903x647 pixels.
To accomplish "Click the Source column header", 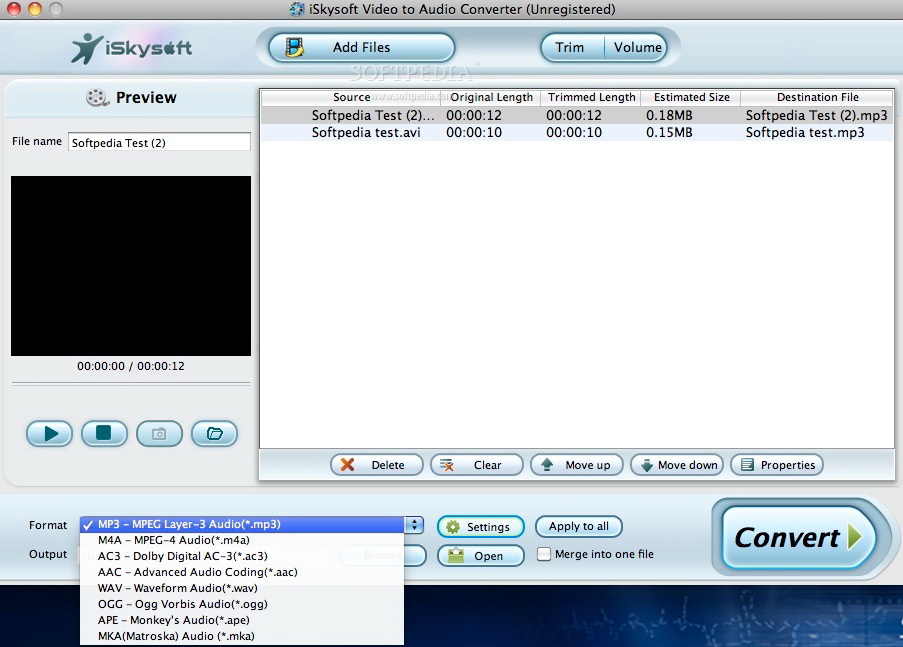I will click(x=351, y=97).
